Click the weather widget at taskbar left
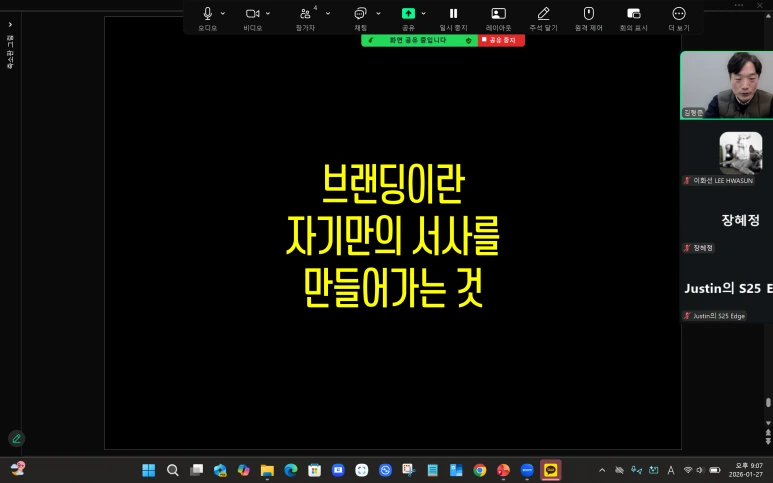This screenshot has height=483, width=773. point(18,469)
